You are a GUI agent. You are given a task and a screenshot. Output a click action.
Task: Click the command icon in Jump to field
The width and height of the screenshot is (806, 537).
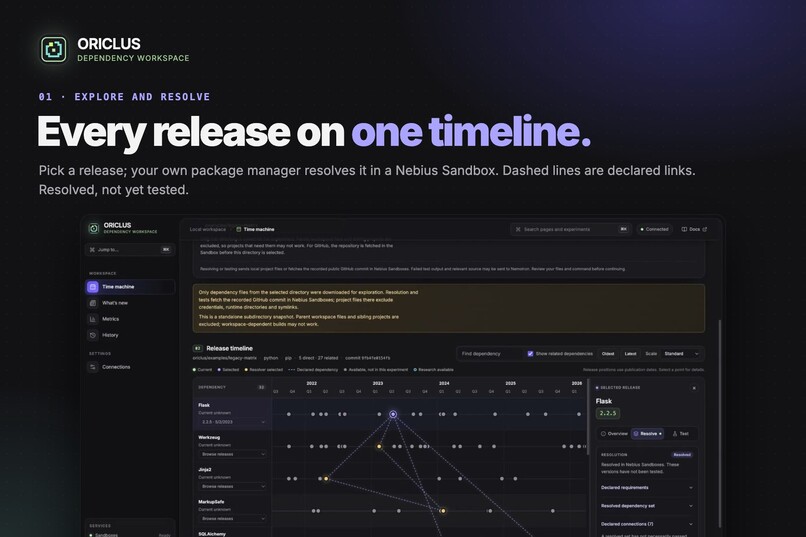pyautogui.click(x=93, y=250)
